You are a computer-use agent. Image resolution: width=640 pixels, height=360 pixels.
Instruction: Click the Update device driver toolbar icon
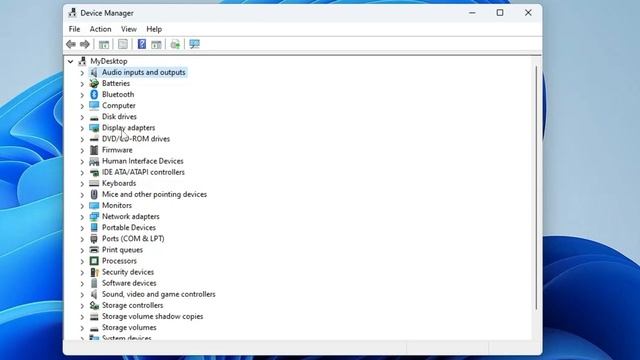tap(175, 44)
